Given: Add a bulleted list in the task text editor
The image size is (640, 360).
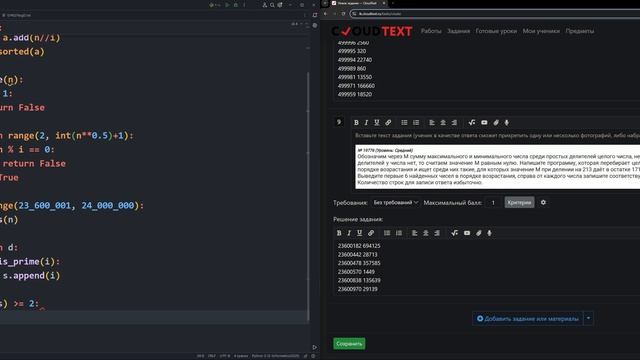Looking at the screenshot, I should tap(404, 122).
